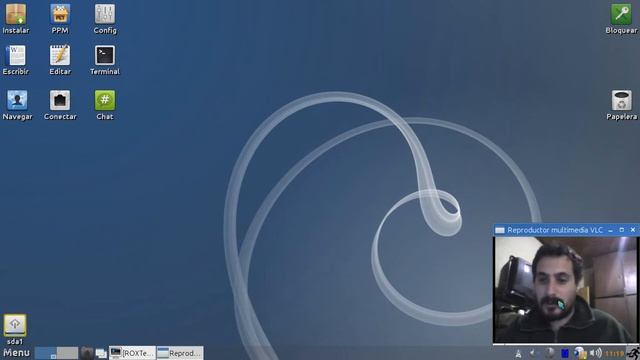This screenshot has width=640, height=360.
Task: Click the show desktop windows icon in taskbar
Action: (x=101, y=353)
